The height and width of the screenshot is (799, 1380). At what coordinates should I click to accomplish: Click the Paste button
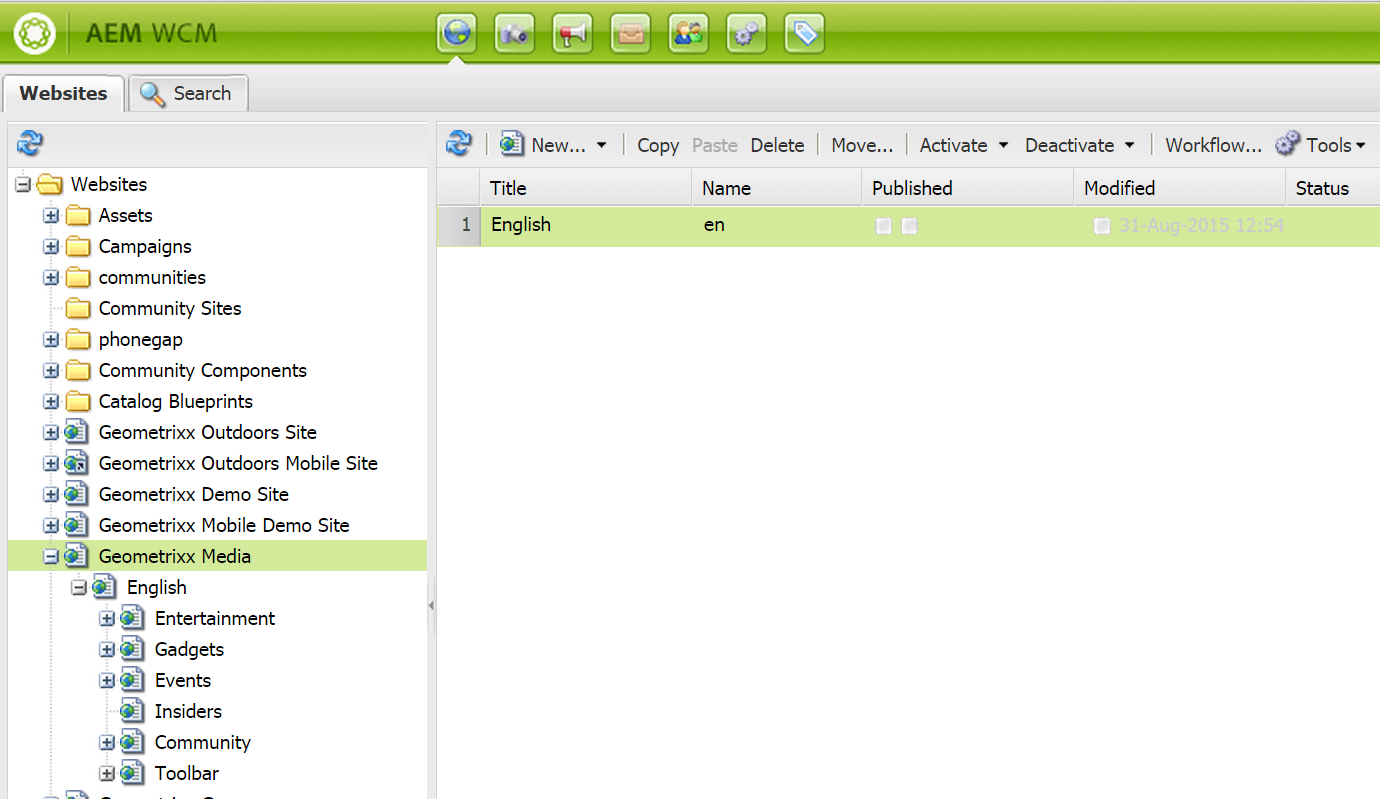[715, 145]
